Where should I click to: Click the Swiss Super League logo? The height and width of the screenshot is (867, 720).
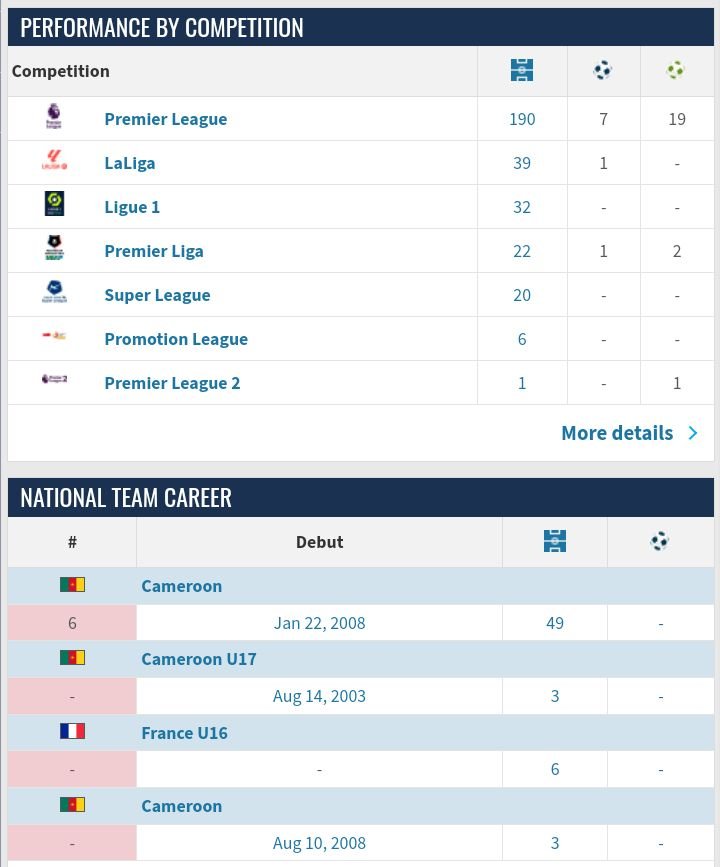pos(54,294)
